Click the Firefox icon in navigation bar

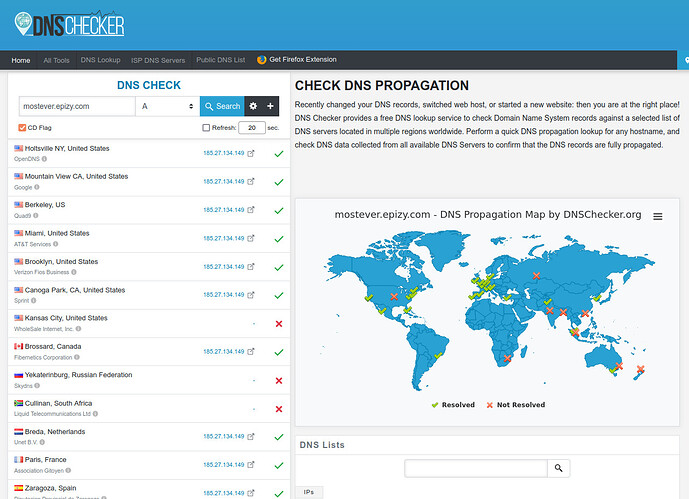click(x=261, y=60)
